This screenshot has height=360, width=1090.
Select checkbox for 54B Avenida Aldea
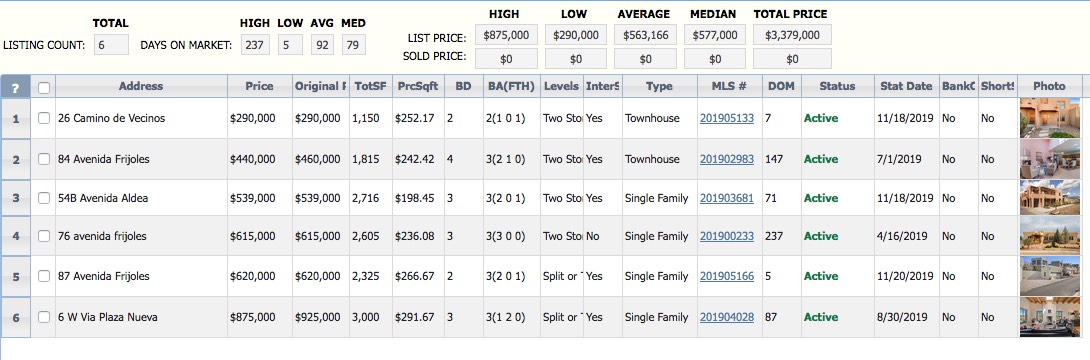(x=44, y=198)
